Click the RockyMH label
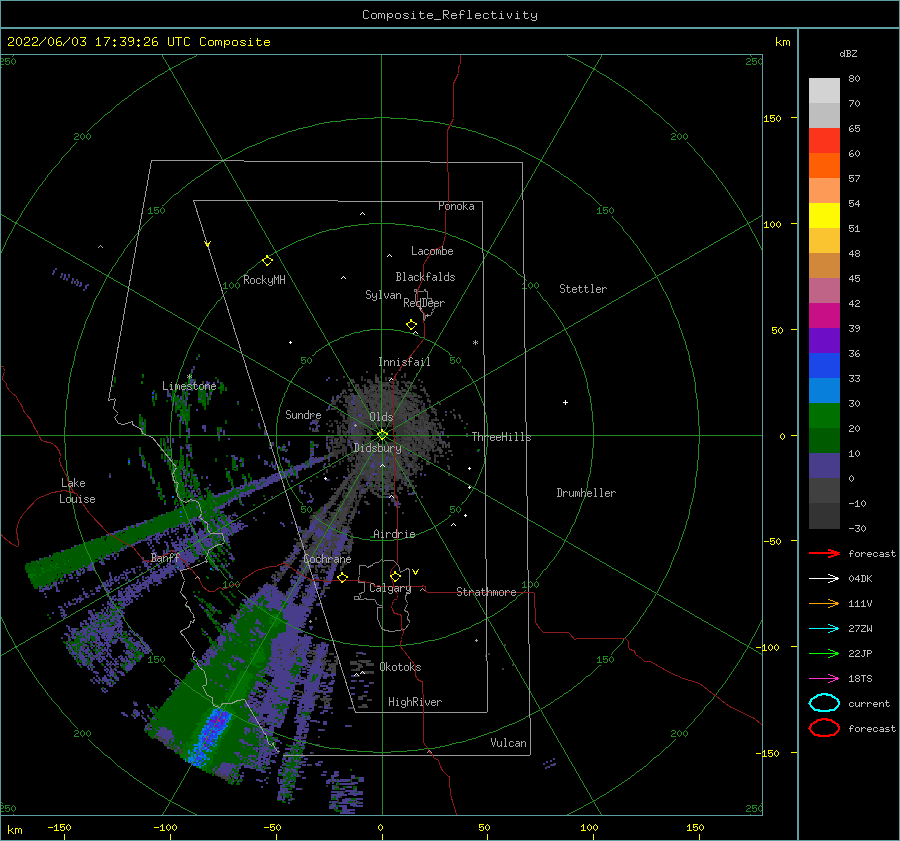Image resolution: width=900 pixels, height=841 pixels. click(264, 280)
